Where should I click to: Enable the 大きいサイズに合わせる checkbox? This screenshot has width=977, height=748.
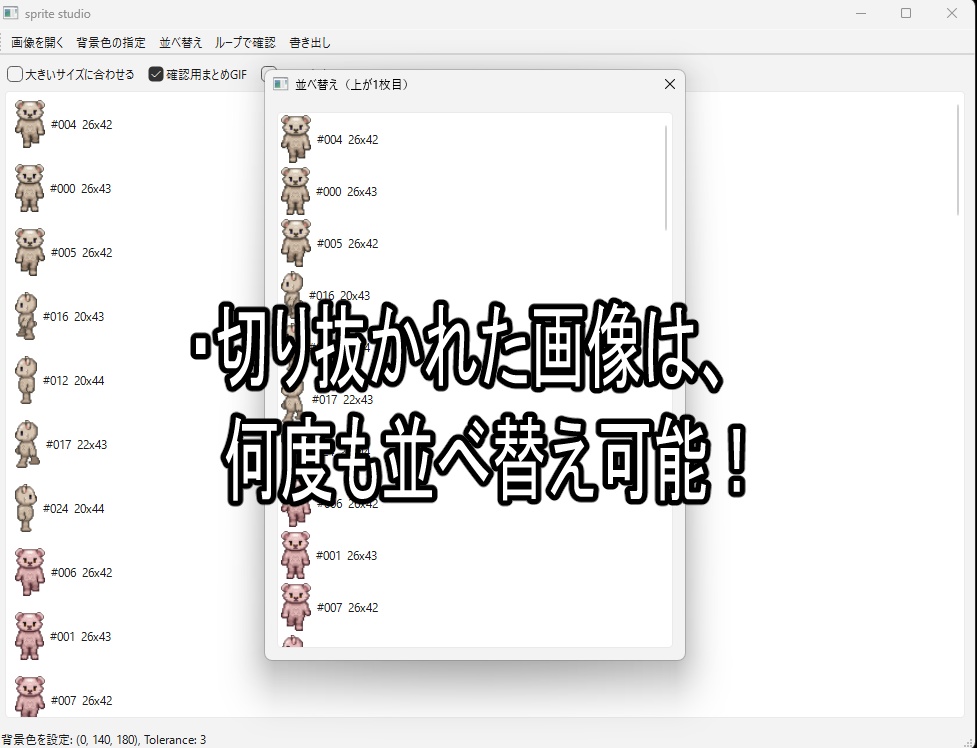pyautogui.click(x=15, y=73)
